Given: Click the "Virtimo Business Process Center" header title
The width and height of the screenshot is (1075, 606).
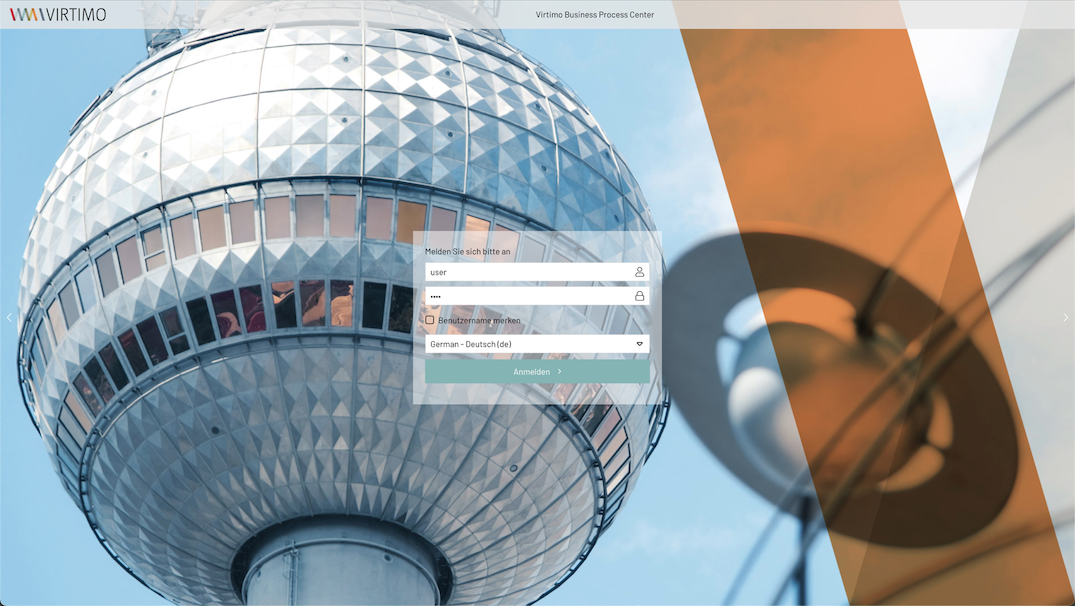Looking at the screenshot, I should tap(595, 15).
